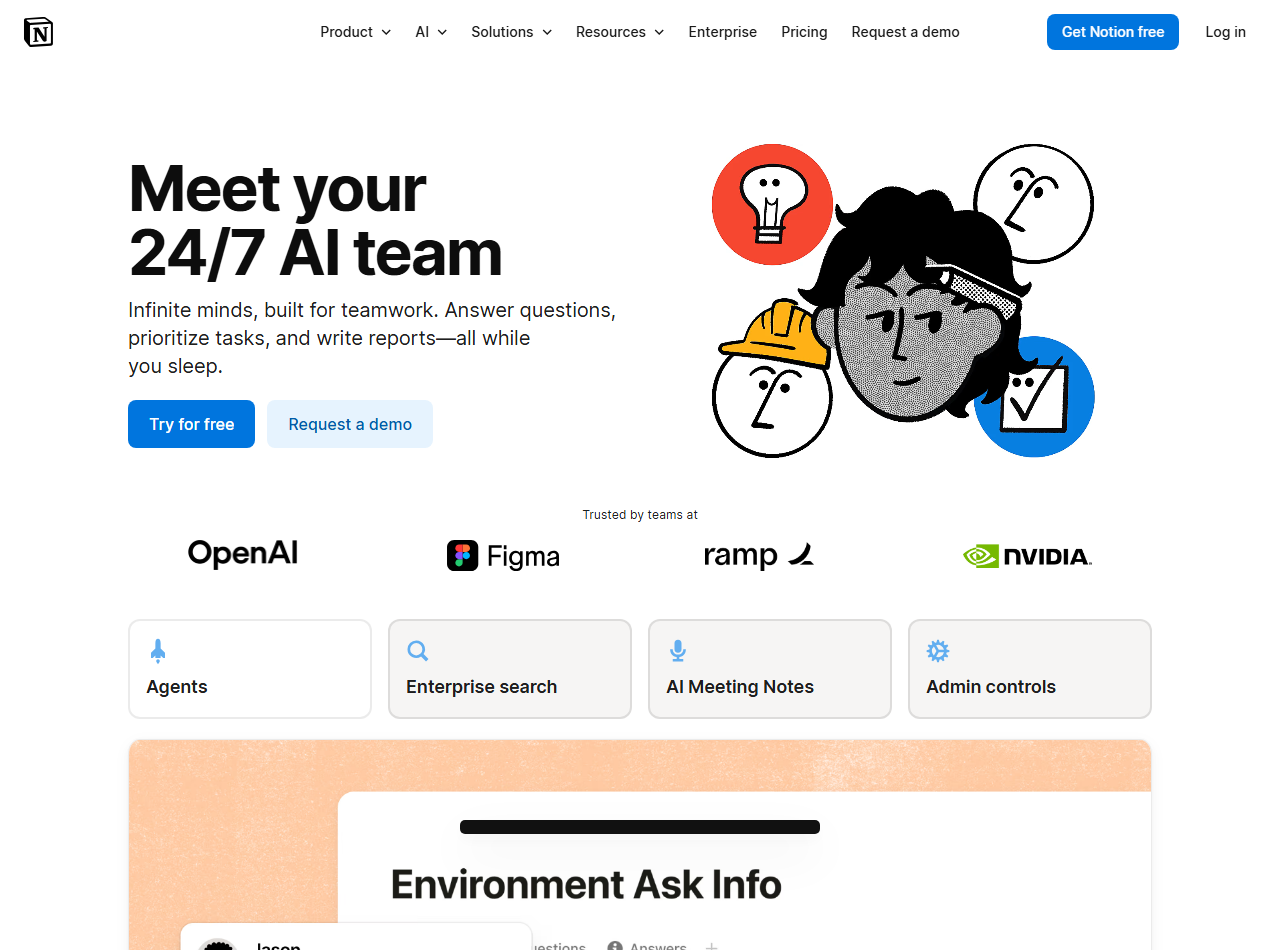Click the microphone icon on AI Meeting Notes card
1280x950 pixels.
[x=678, y=651]
